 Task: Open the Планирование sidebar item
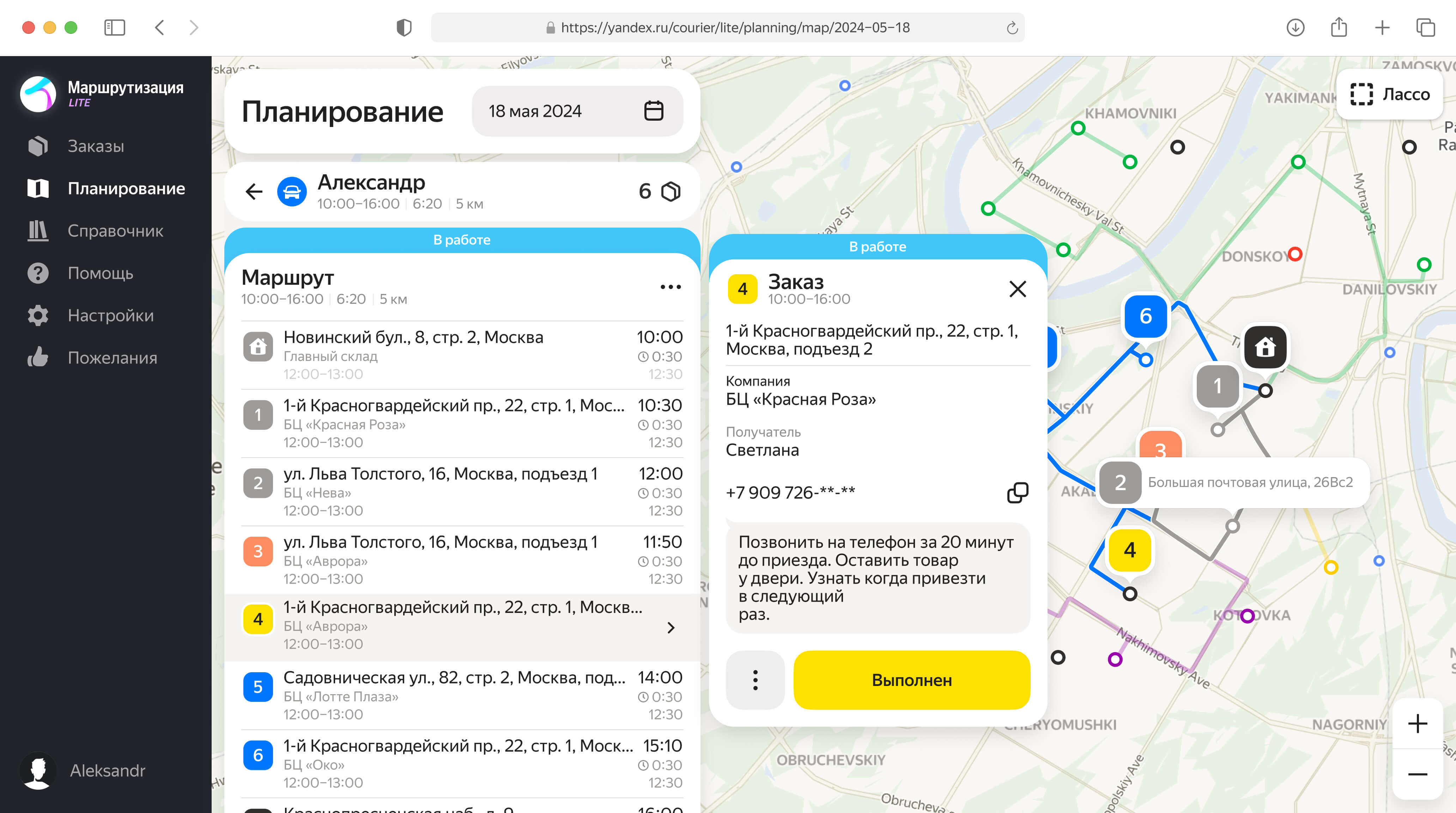106,188
